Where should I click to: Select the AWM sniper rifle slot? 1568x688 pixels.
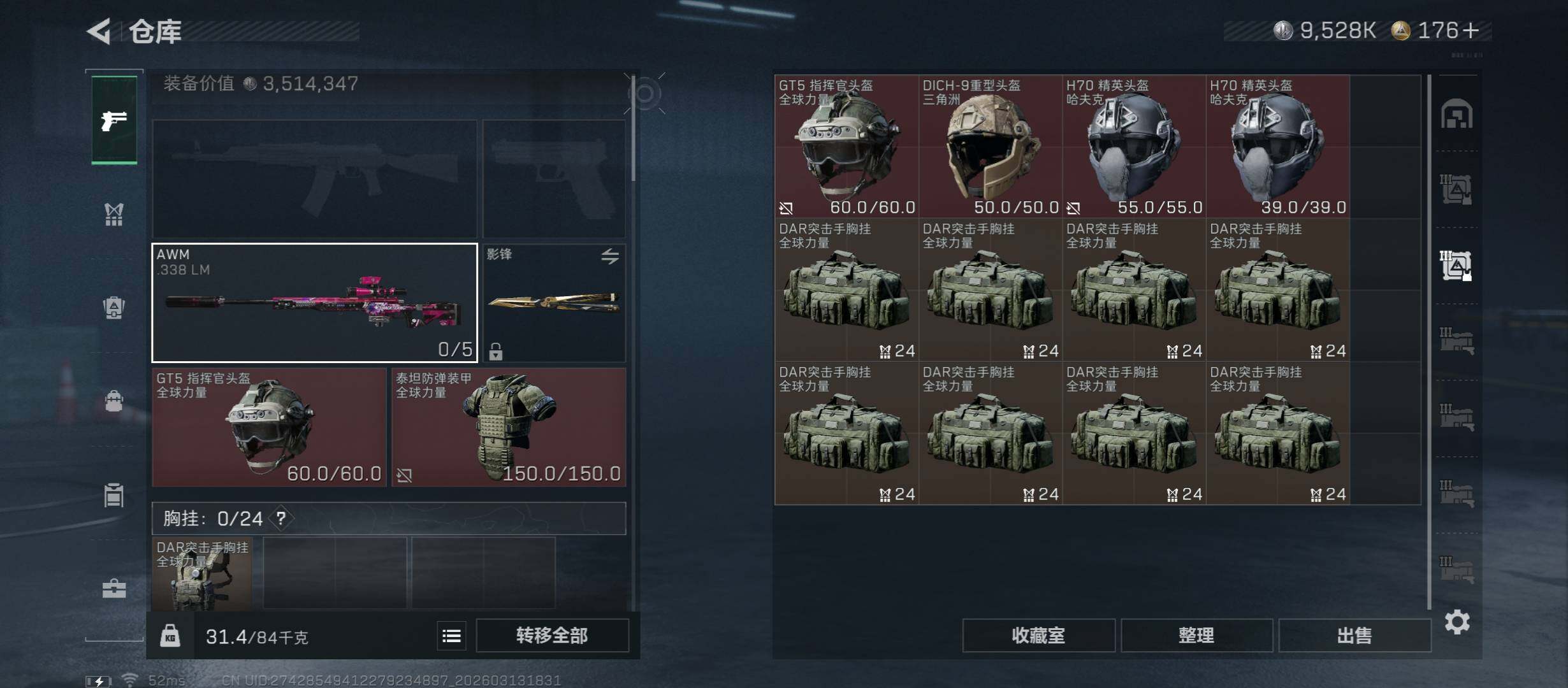pos(315,303)
